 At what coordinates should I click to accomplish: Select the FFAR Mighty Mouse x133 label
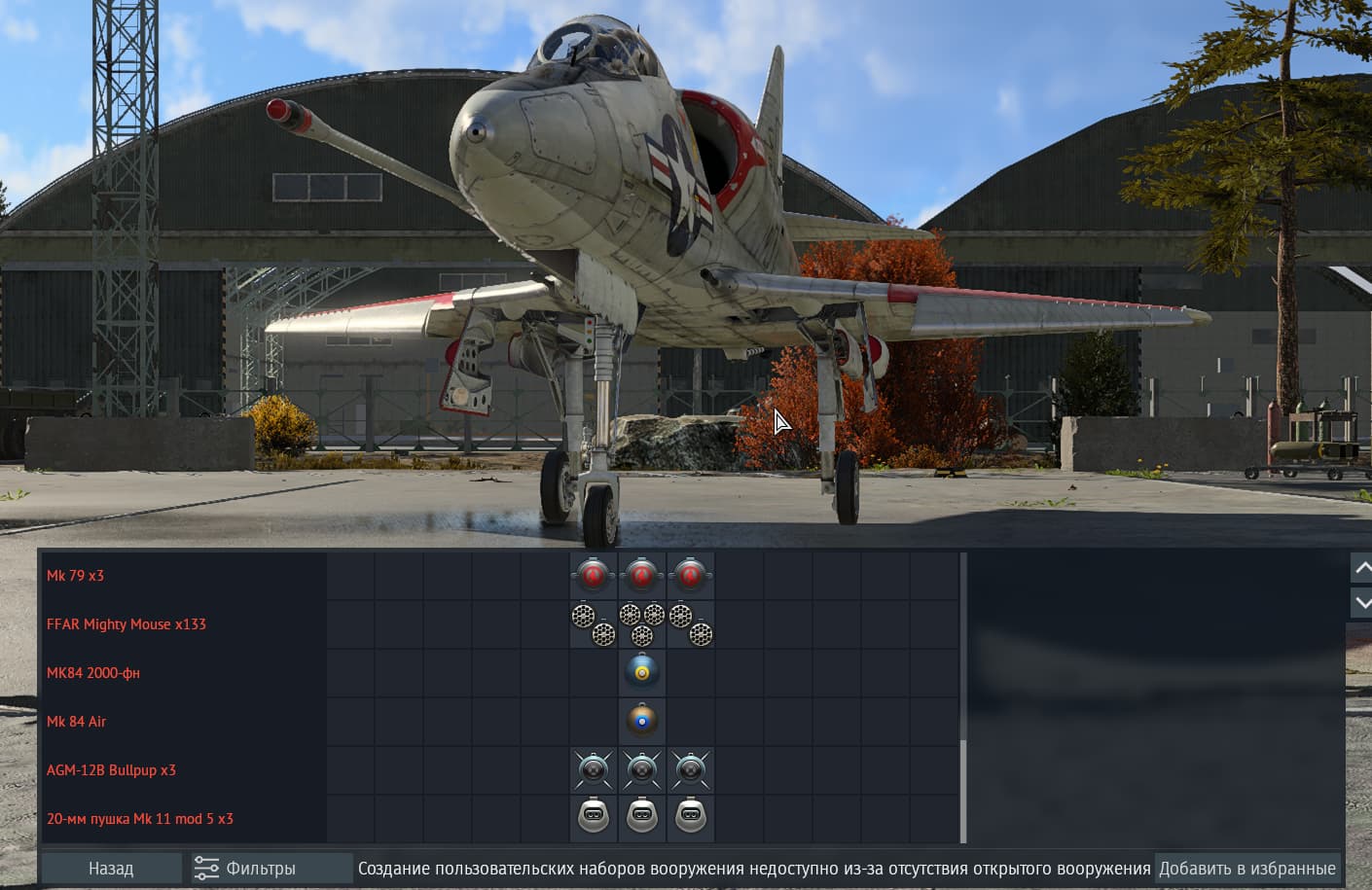coord(126,624)
